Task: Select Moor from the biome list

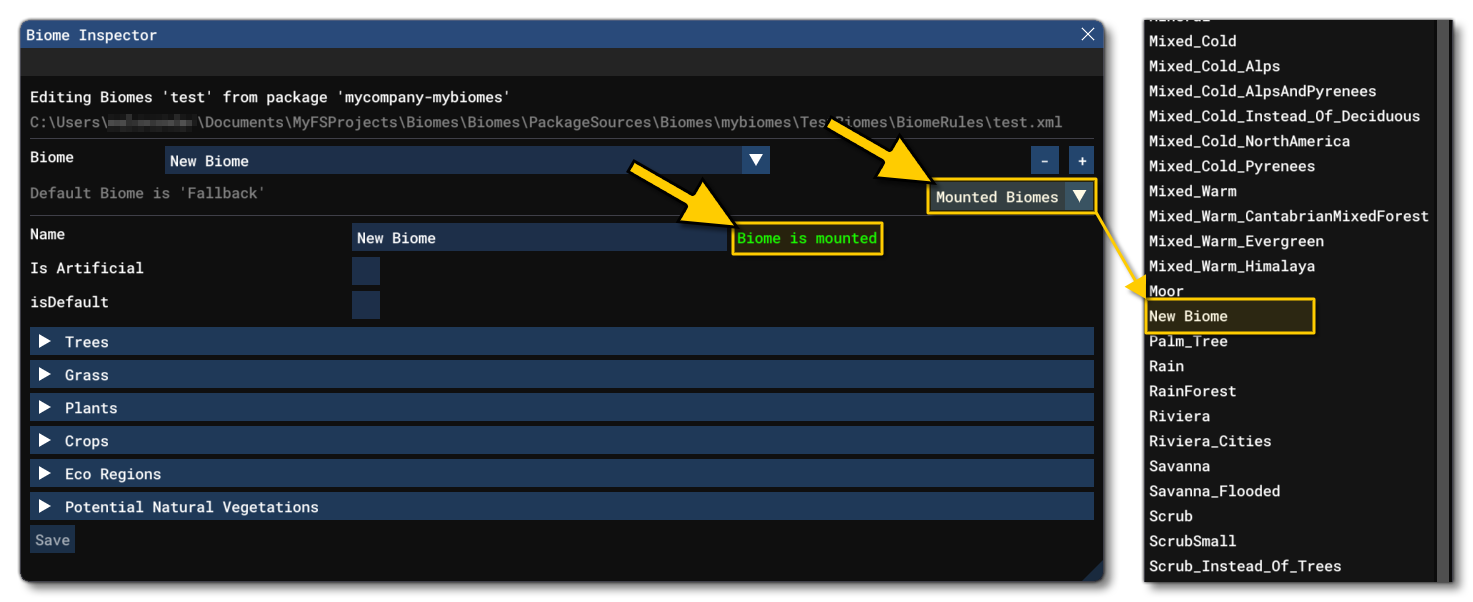Action: pos(1166,291)
